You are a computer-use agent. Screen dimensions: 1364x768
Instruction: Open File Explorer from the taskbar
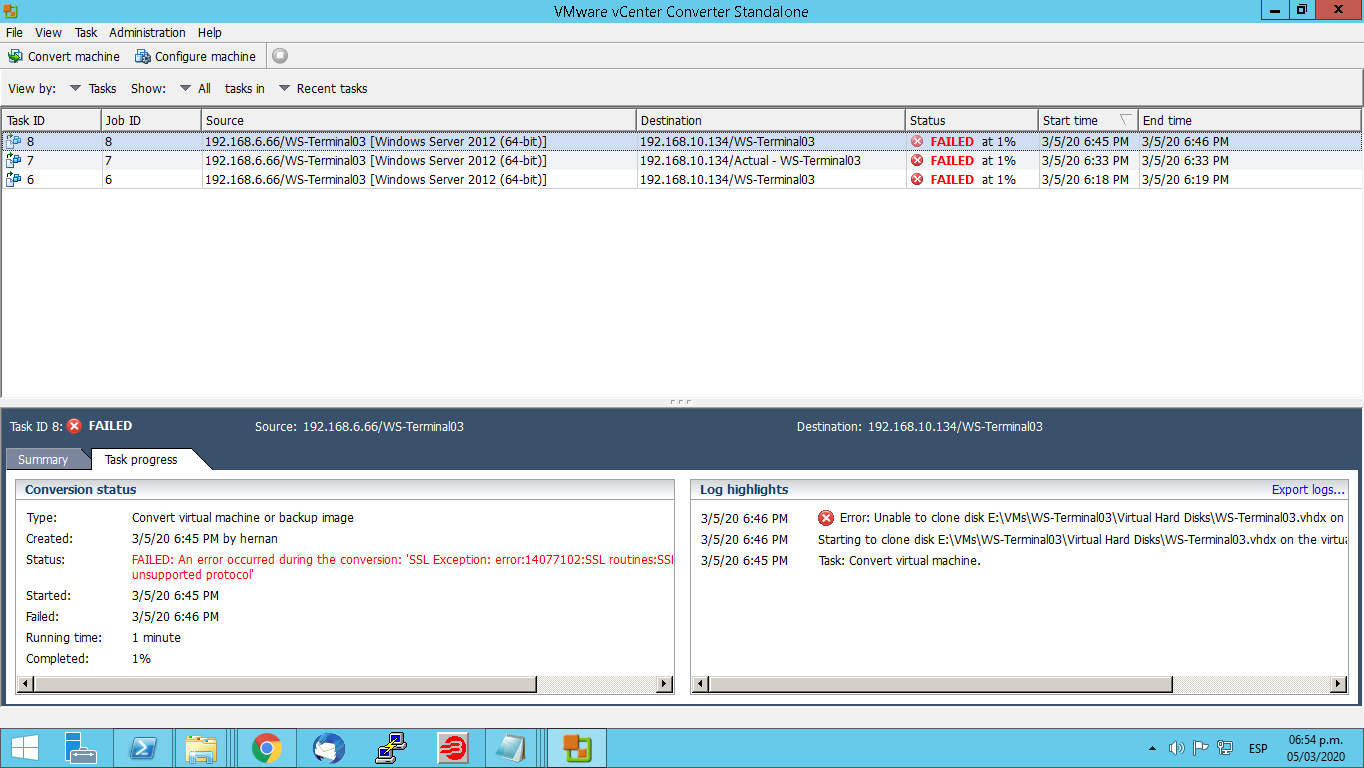click(203, 748)
